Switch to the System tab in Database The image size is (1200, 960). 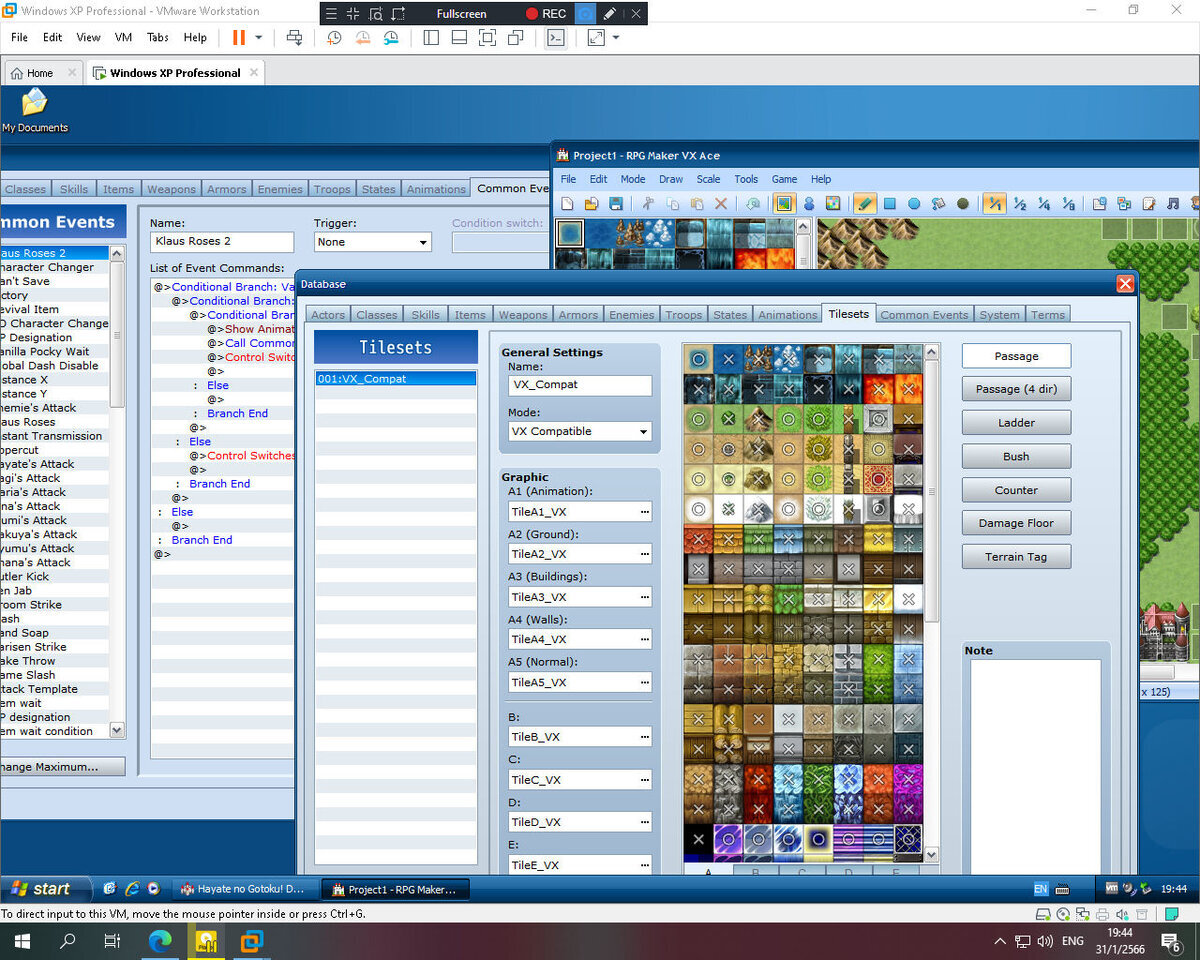coord(1000,315)
